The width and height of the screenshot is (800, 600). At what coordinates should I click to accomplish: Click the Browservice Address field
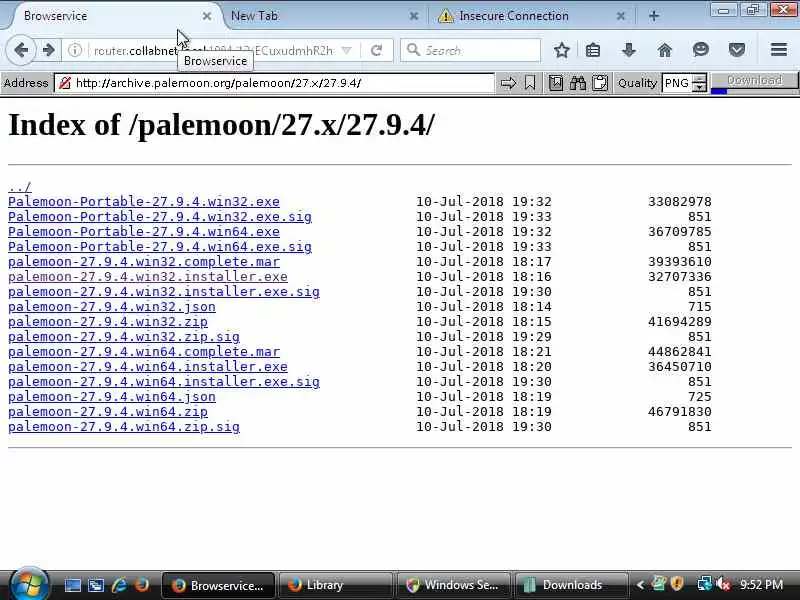coord(274,83)
